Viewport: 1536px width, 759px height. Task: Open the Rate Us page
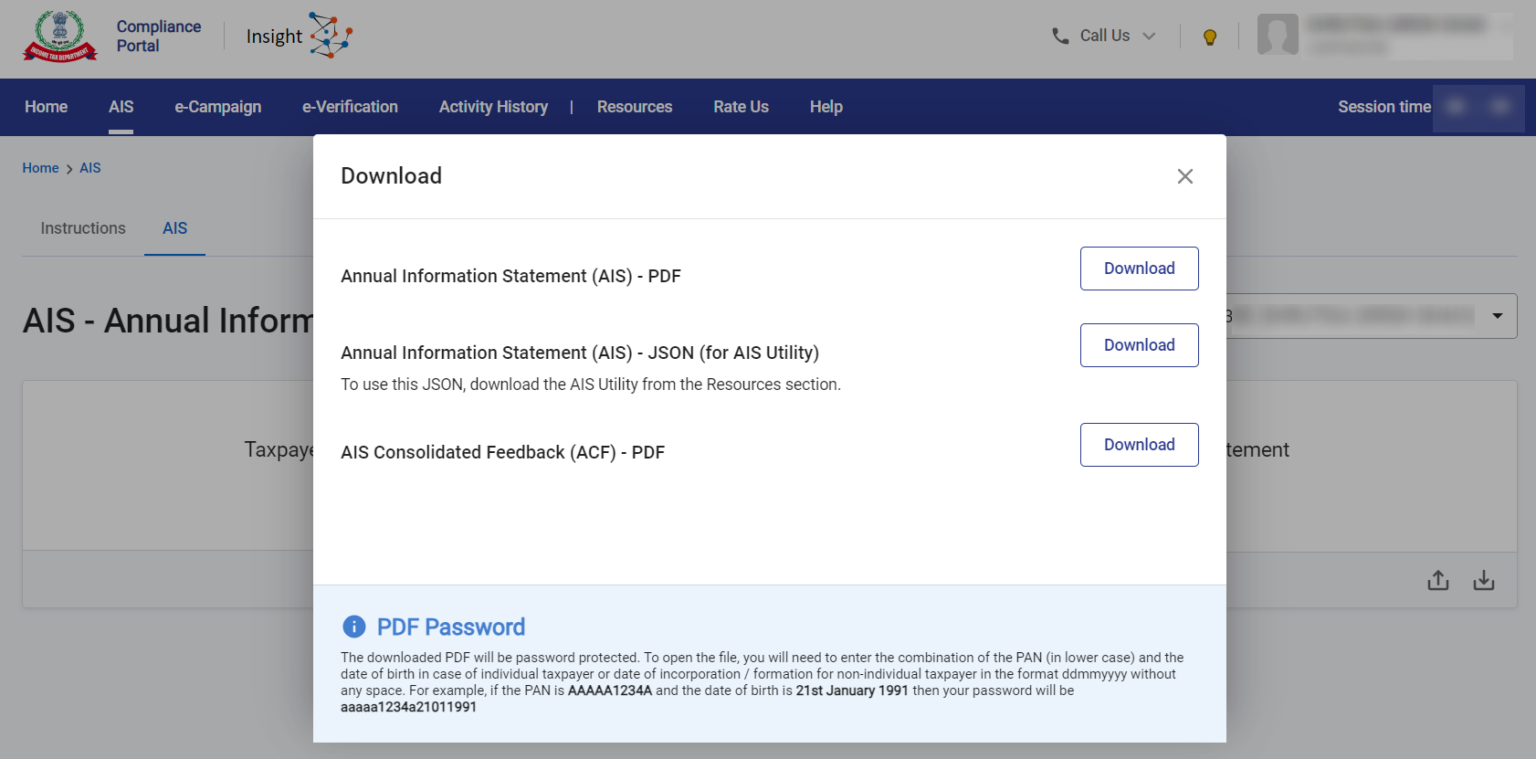[x=741, y=107]
